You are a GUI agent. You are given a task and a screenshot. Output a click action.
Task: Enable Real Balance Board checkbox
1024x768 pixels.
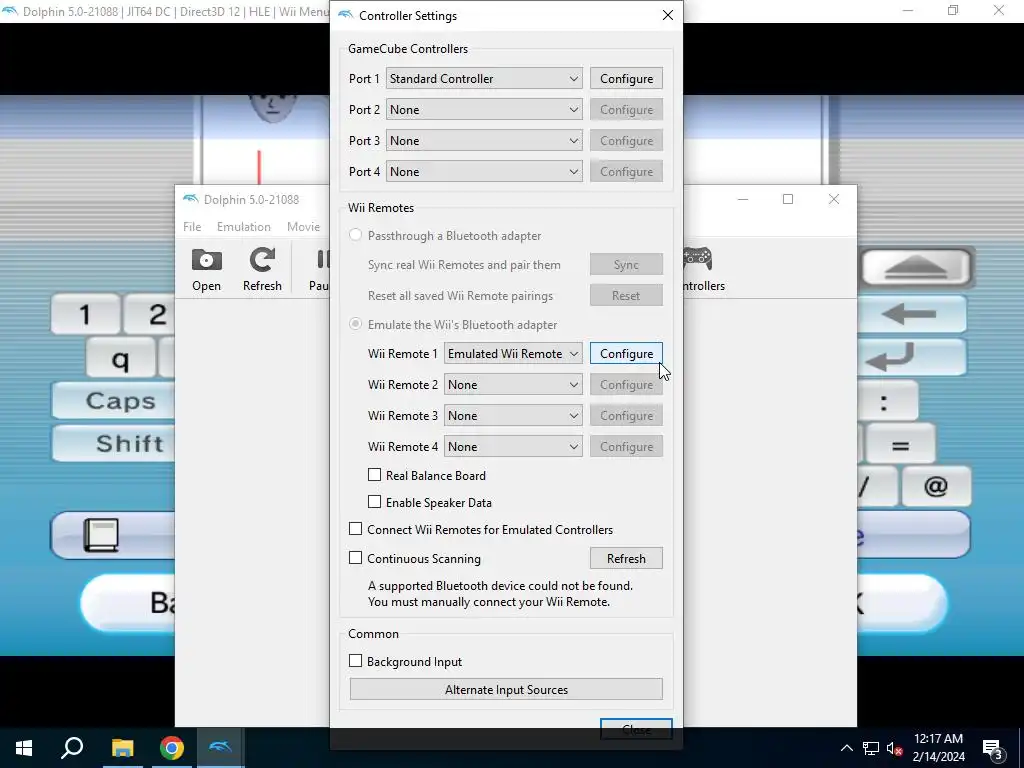pos(374,475)
